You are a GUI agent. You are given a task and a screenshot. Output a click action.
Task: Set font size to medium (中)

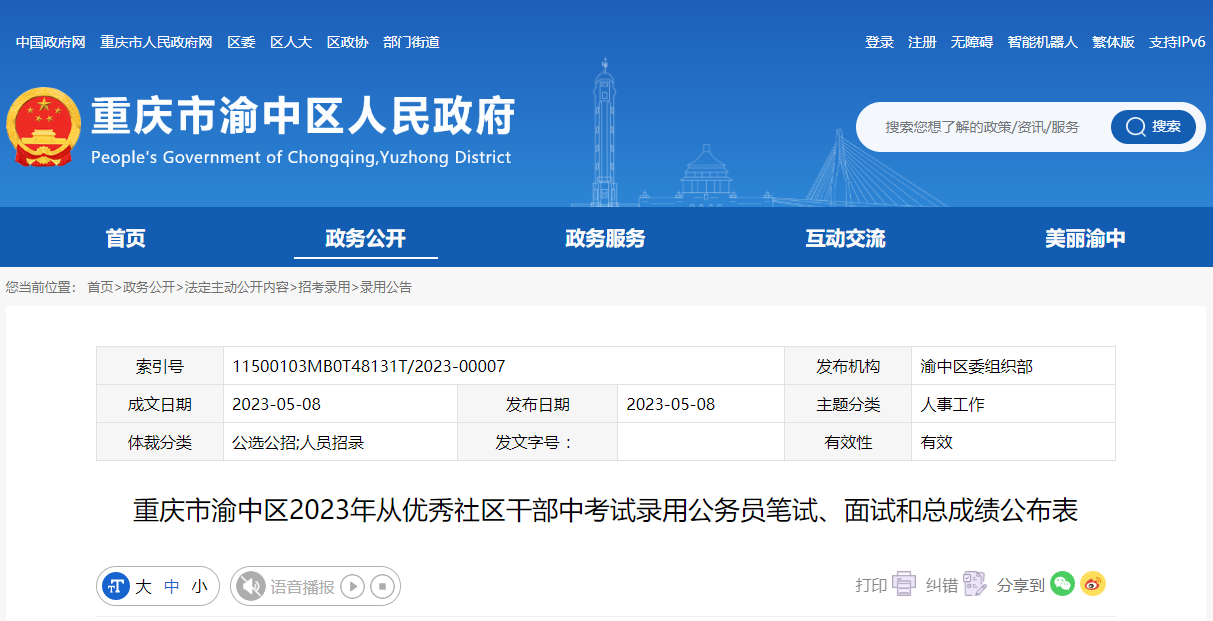point(172,587)
